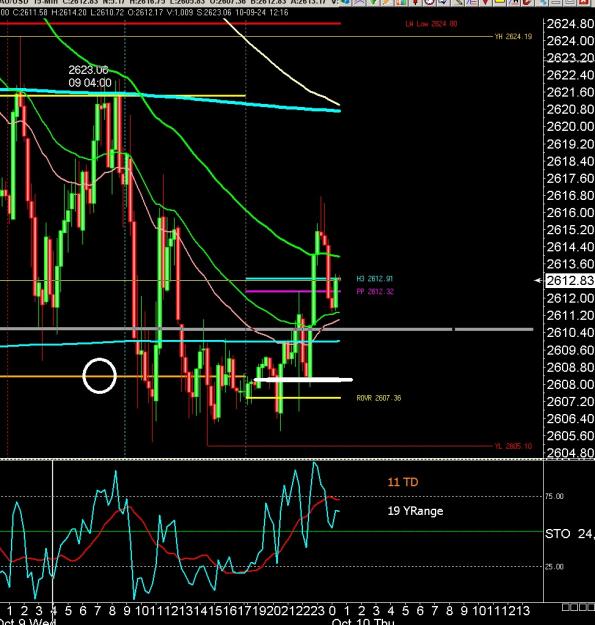This screenshot has height=625, width=595.
Task: Click the first small square at bottom-right corner
Action: [x=566, y=607]
